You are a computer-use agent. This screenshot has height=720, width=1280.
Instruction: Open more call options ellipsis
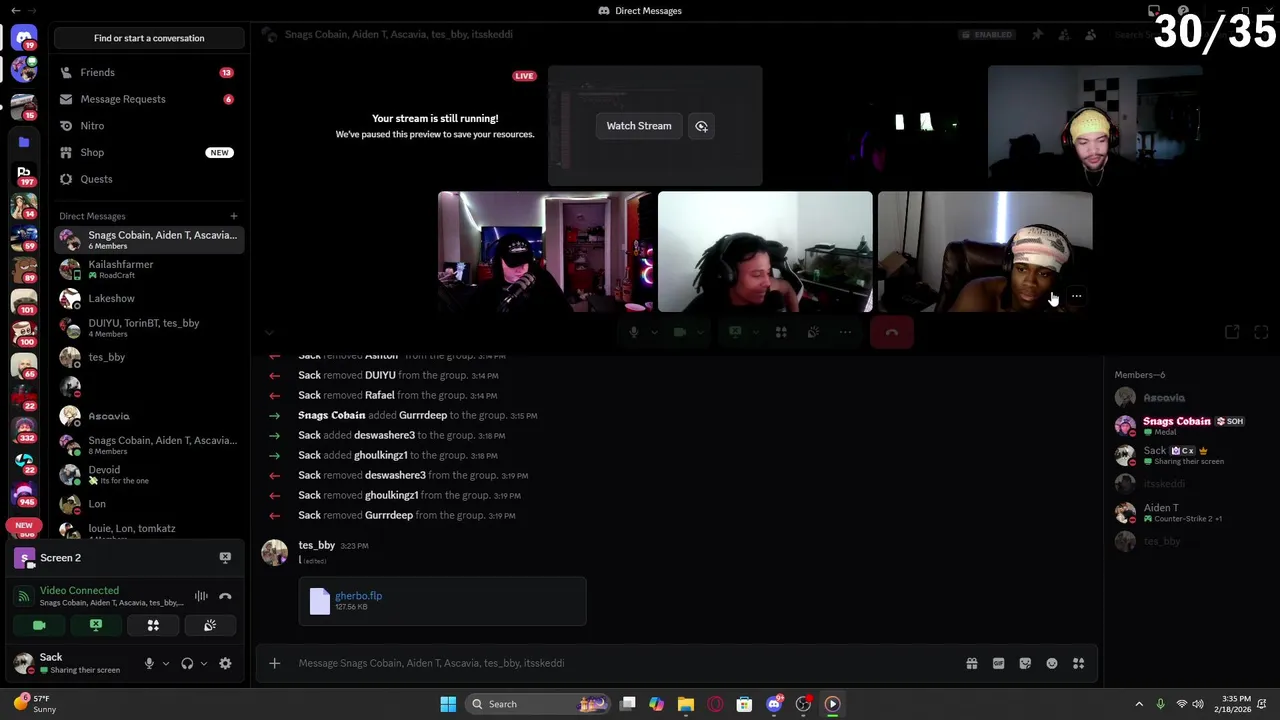pos(846,333)
